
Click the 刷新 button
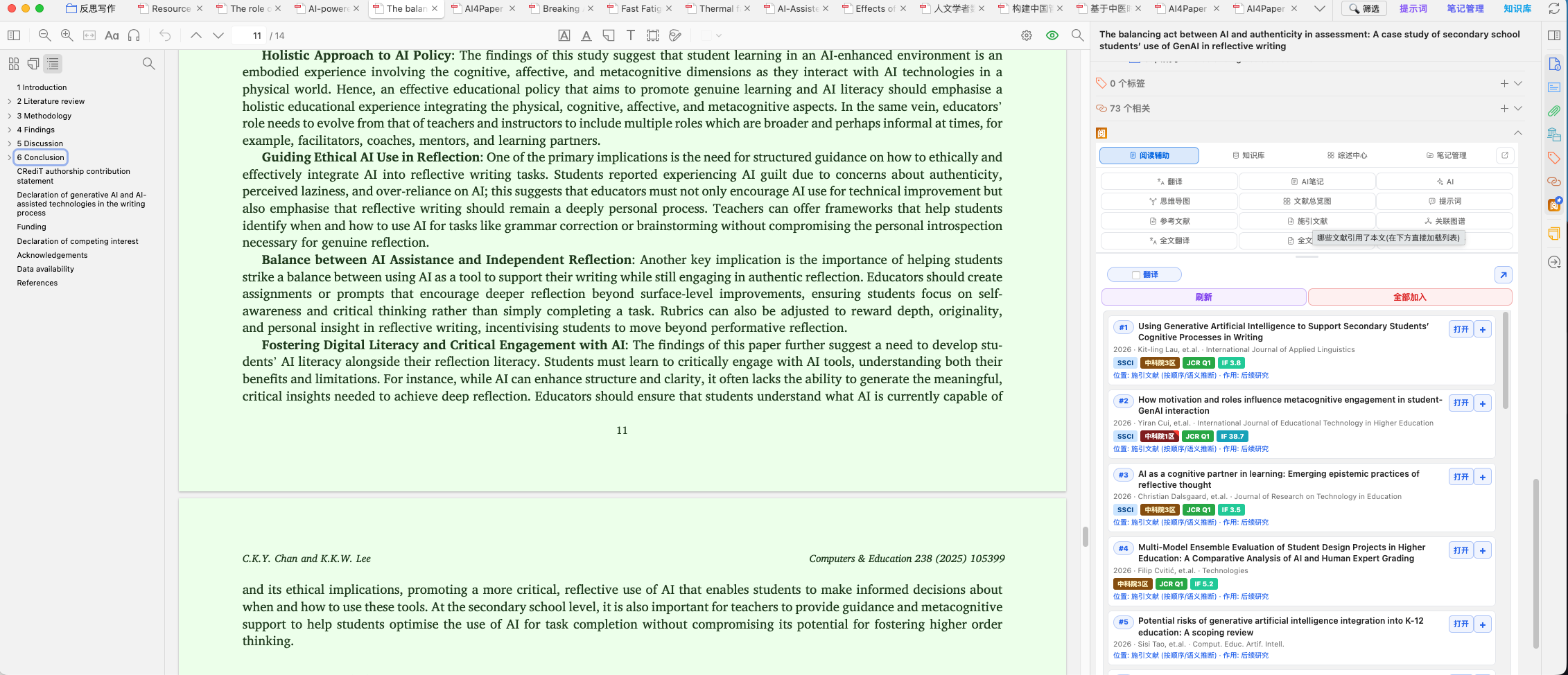[1204, 297]
